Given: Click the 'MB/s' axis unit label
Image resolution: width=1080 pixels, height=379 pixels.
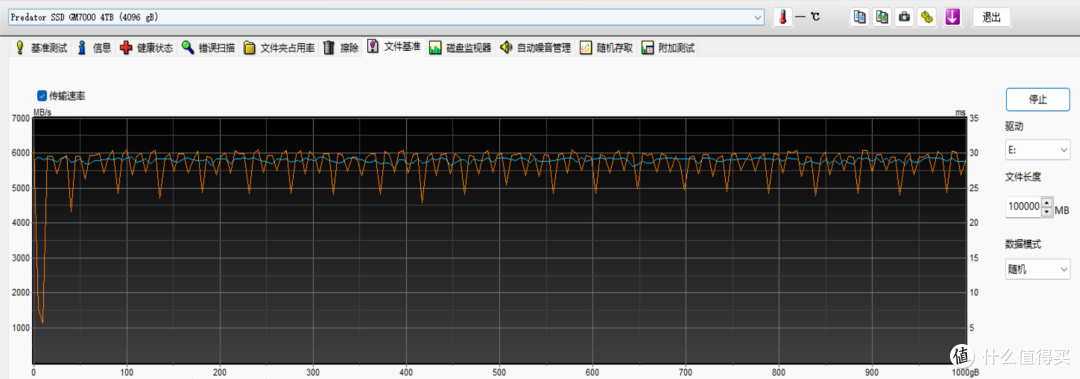Looking at the screenshot, I should (x=43, y=112).
